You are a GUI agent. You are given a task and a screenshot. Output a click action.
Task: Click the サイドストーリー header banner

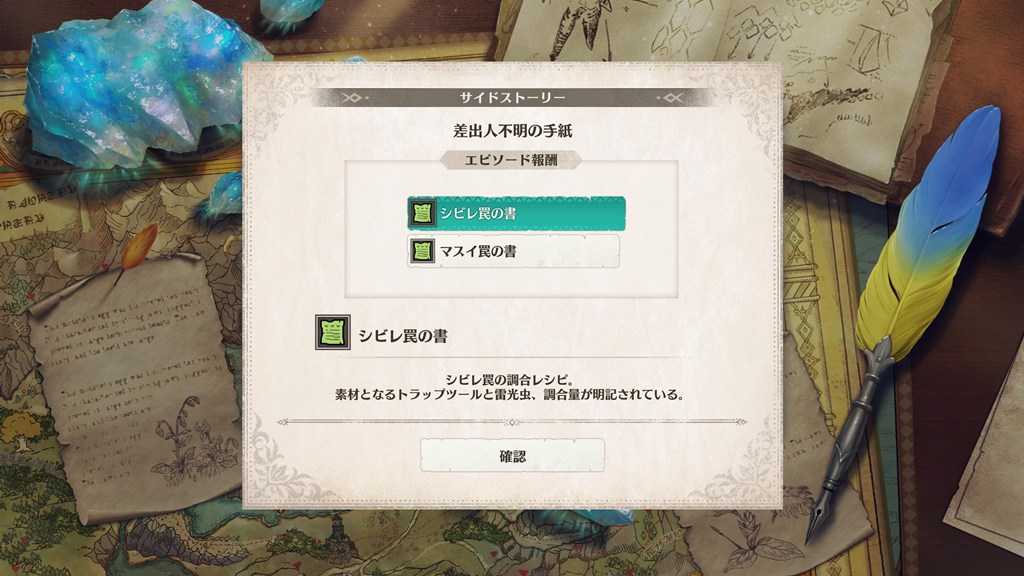point(513,98)
